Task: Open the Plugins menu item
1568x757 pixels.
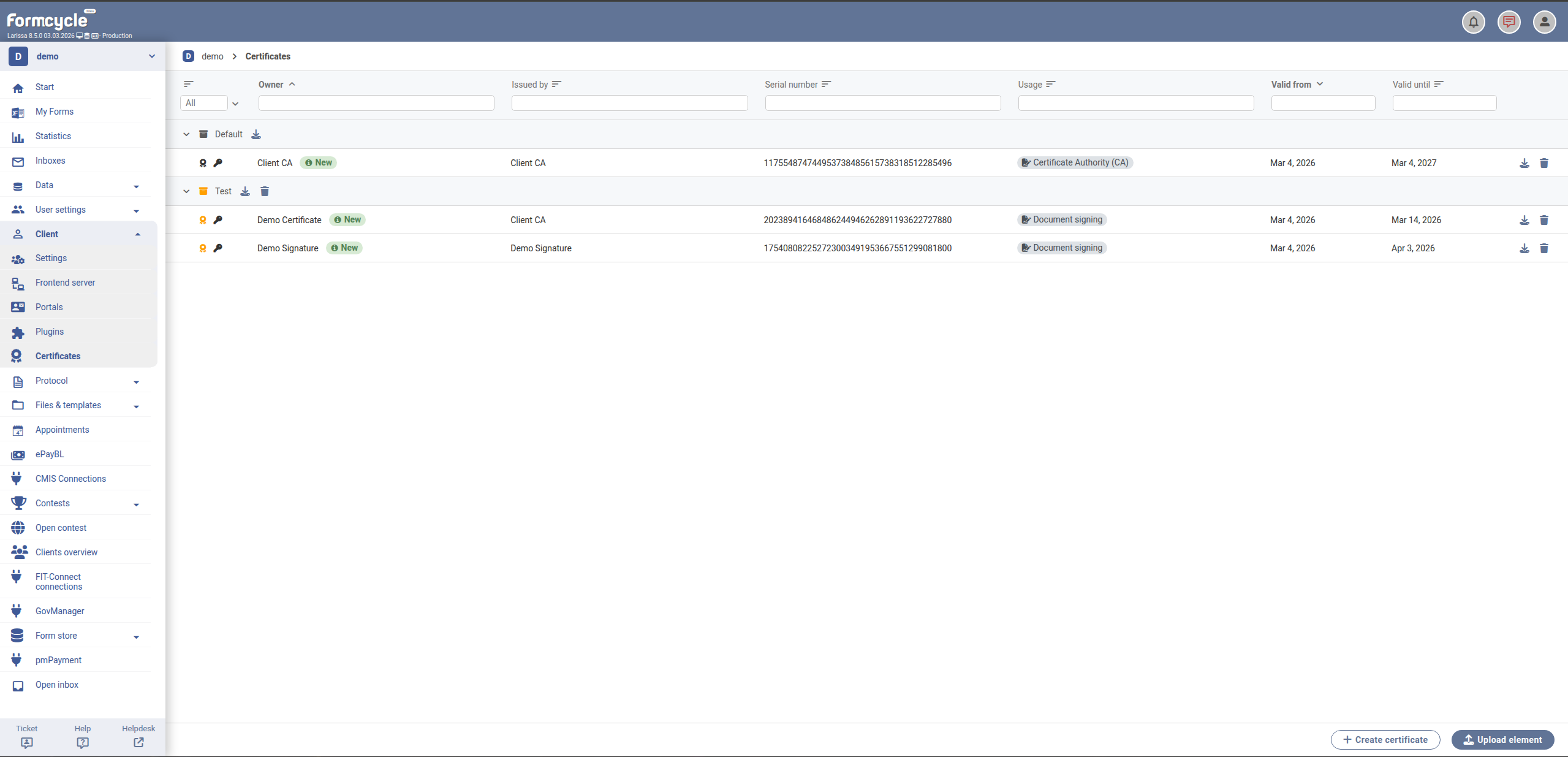Action: coord(50,332)
